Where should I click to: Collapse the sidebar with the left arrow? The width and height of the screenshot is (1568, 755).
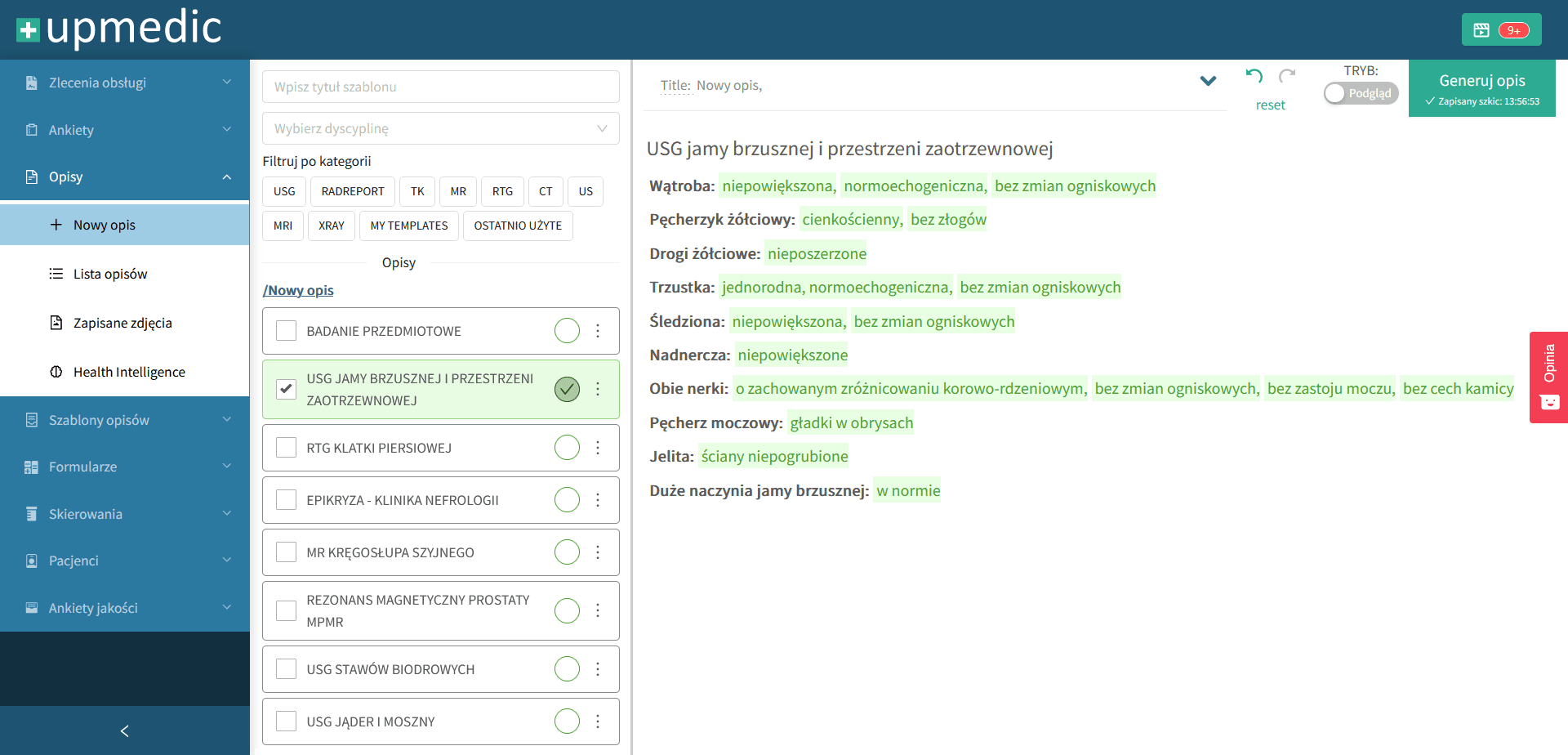click(125, 730)
